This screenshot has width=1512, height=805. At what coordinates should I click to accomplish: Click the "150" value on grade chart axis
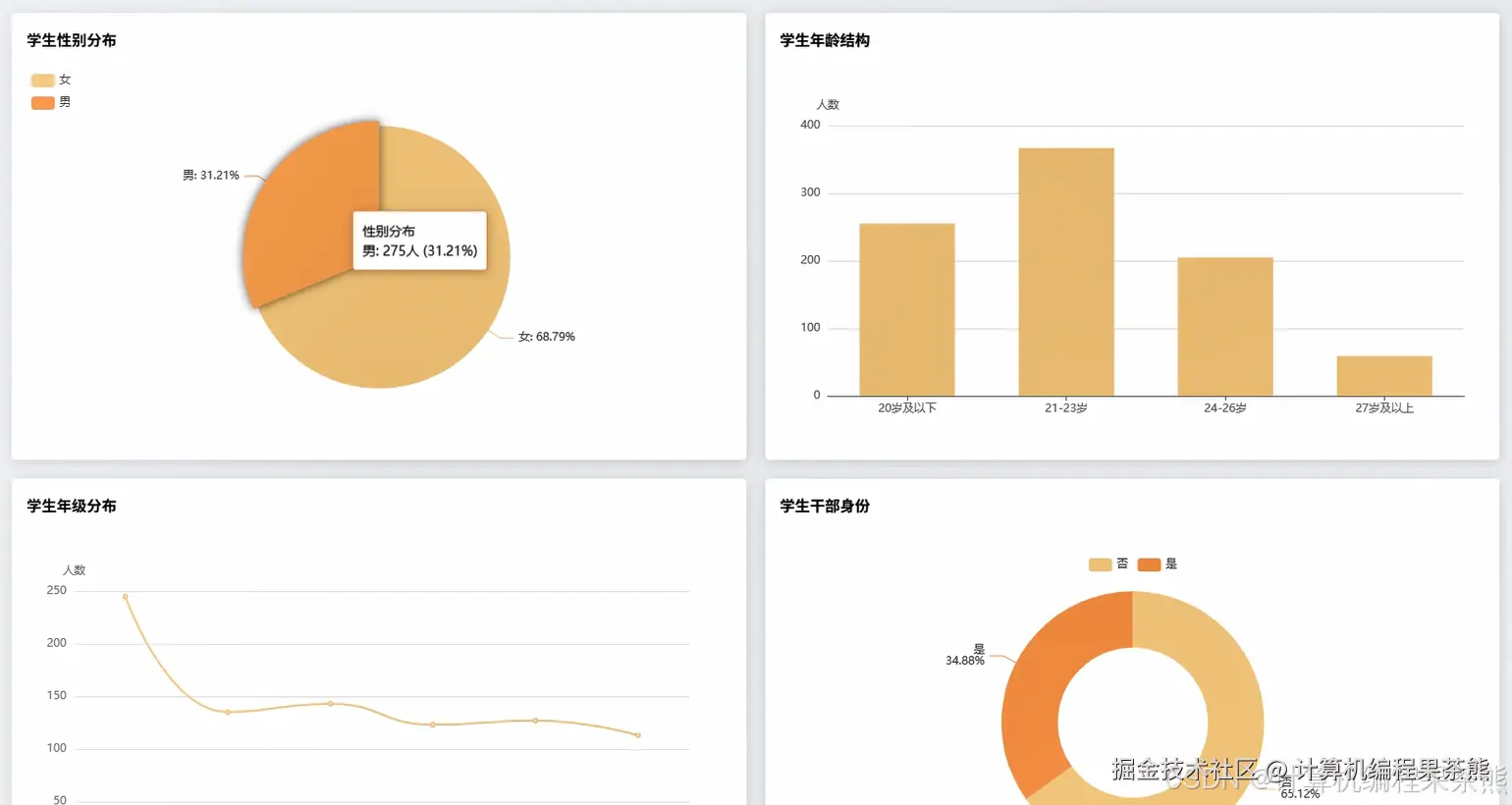click(x=57, y=695)
